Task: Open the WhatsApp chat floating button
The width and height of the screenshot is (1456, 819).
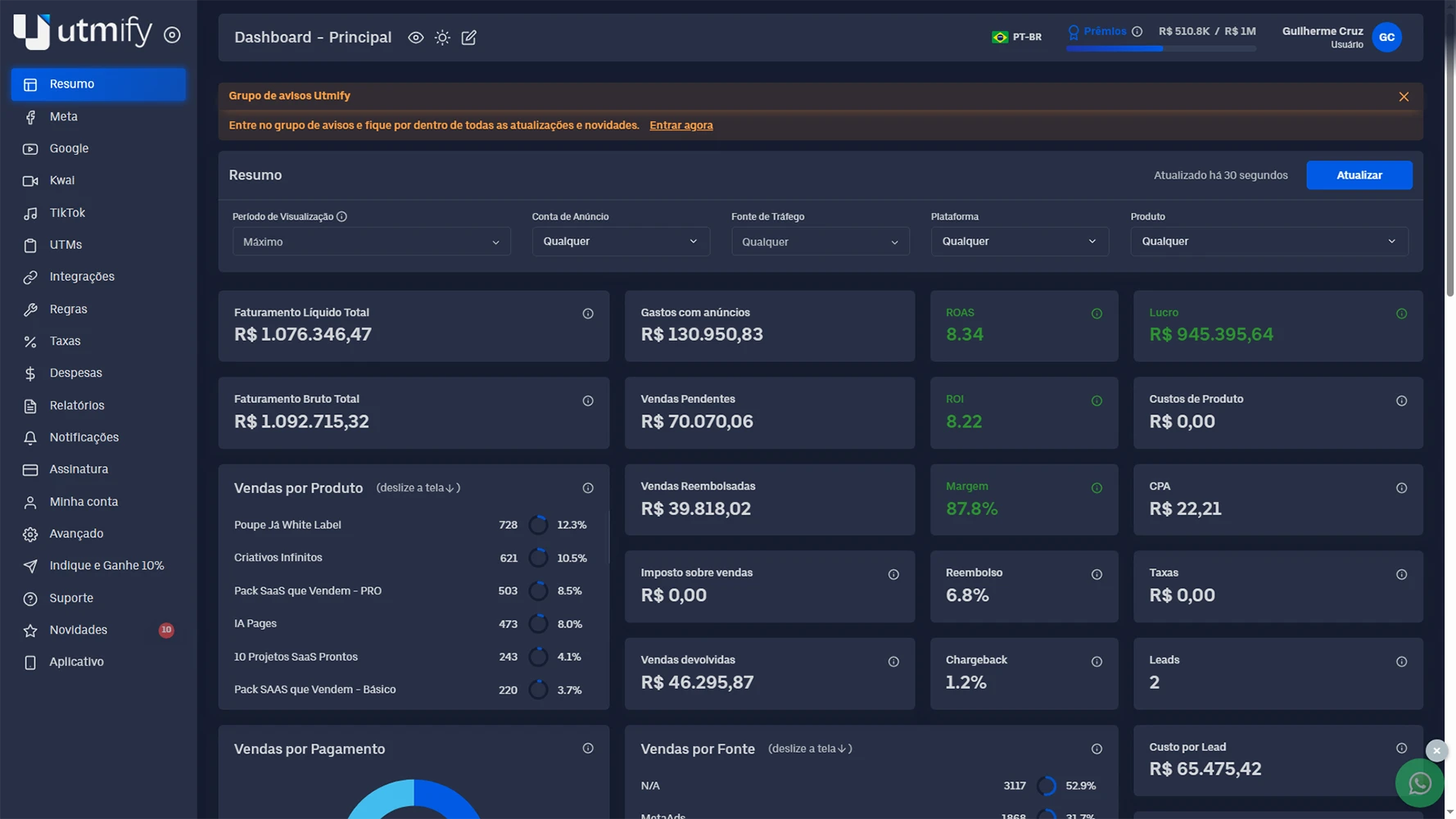Action: 1419,783
